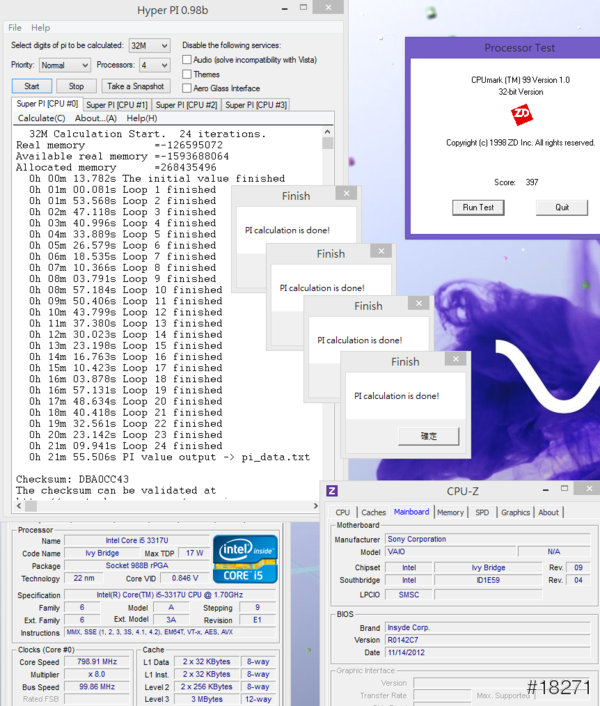
Task: Click the CPU-Z title bar icon
Action: tap(332, 491)
